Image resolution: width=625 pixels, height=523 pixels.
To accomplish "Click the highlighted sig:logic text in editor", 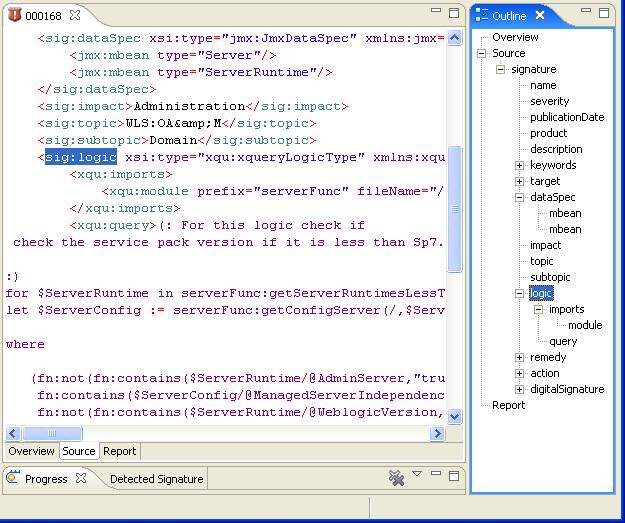I will tap(81, 157).
